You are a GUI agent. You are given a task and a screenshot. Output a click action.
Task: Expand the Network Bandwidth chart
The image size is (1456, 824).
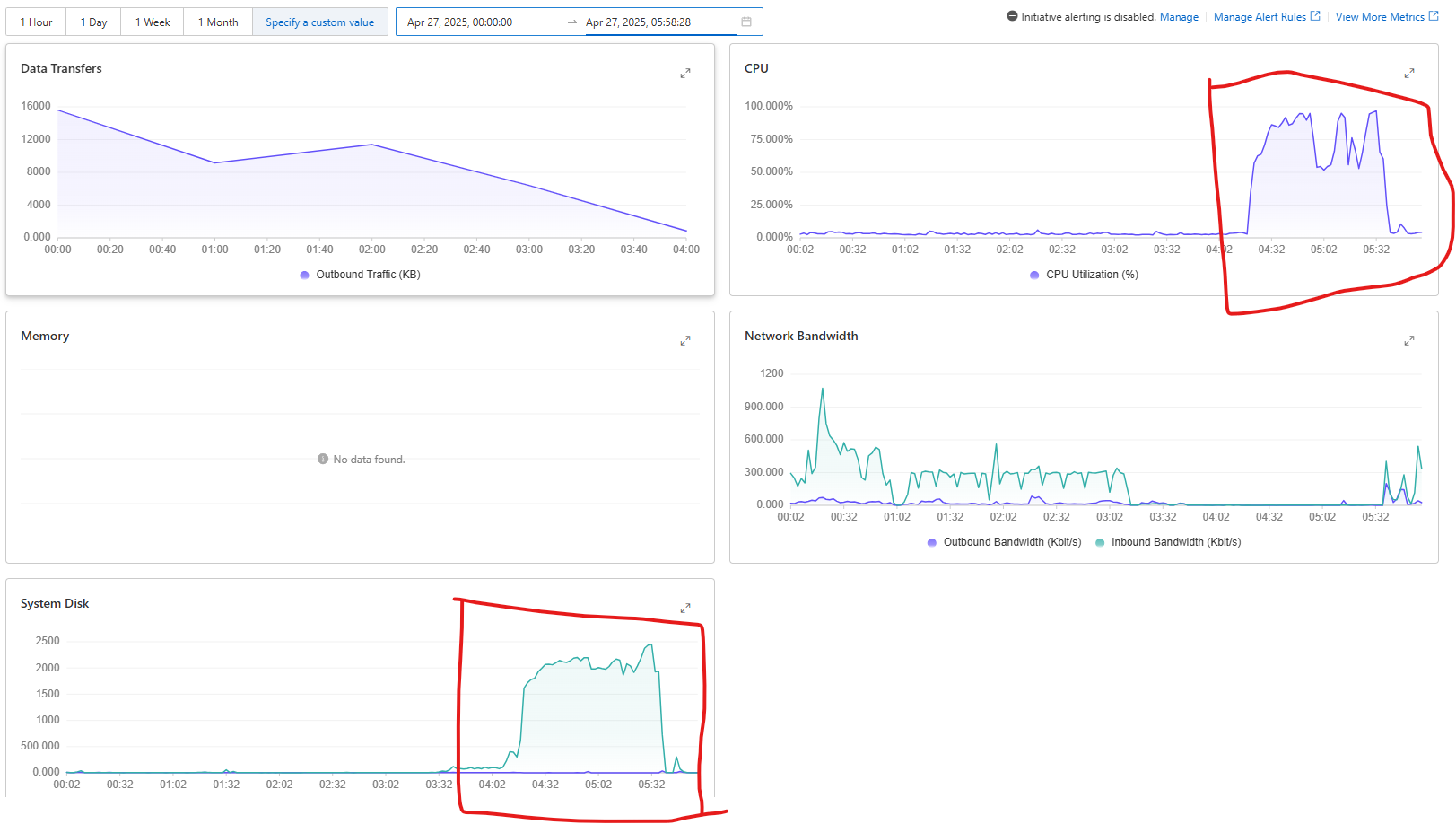pos(1409,340)
